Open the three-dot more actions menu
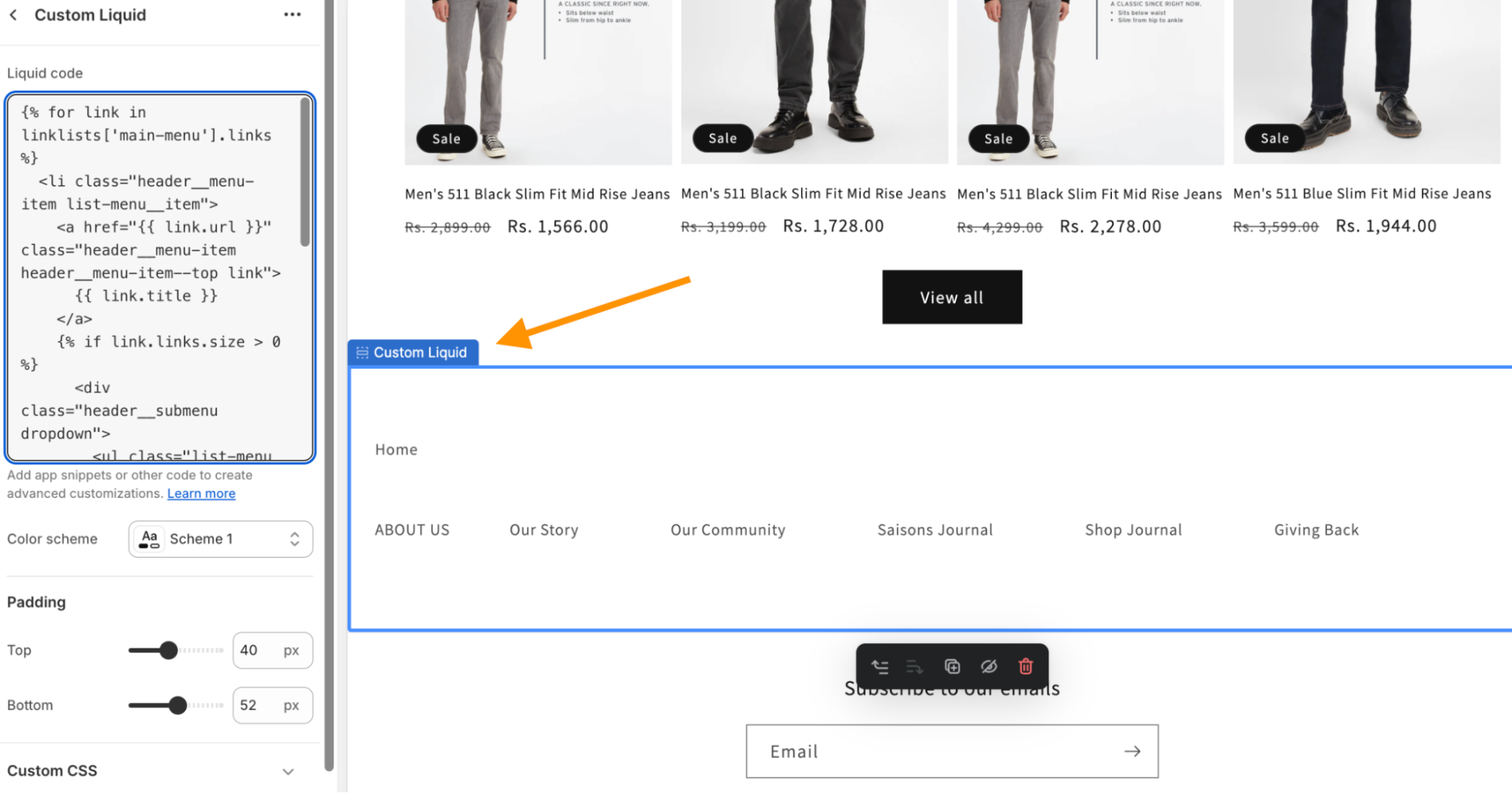The width and height of the screenshot is (1512, 793). [x=292, y=15]
